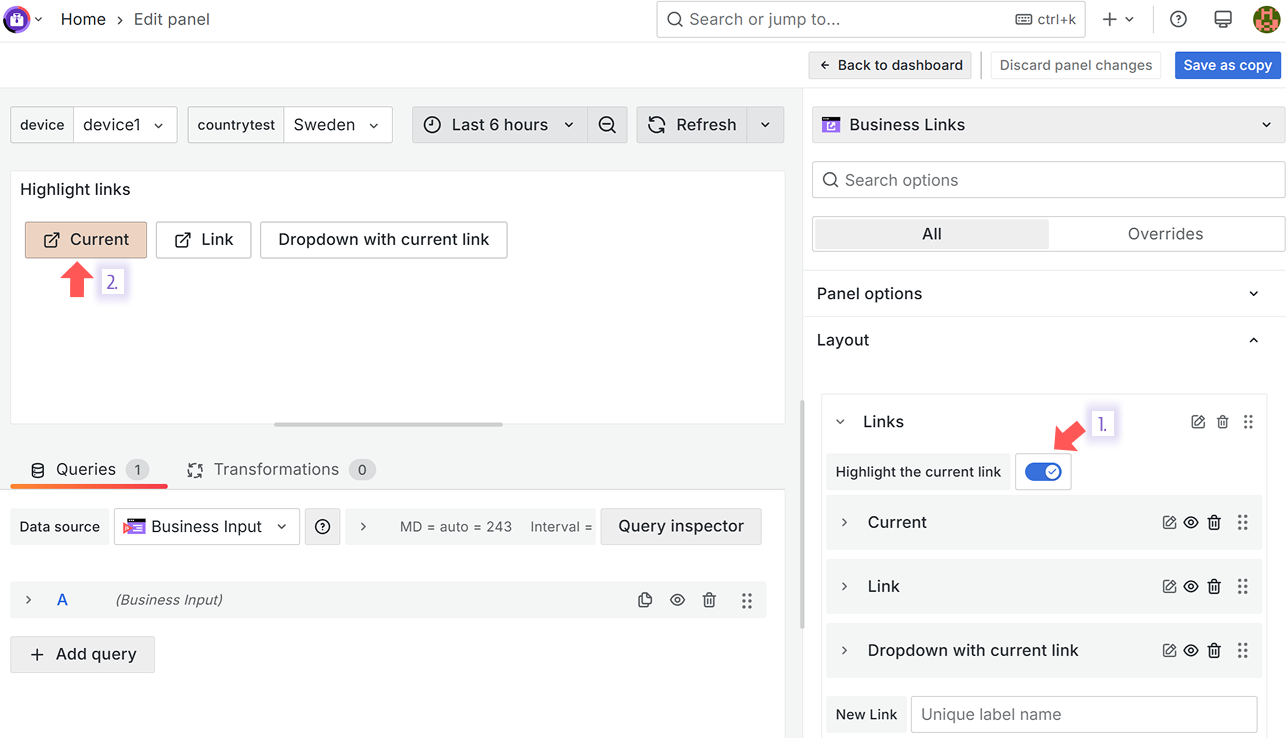Expand Dropdown with current link row
The image size is (1286, 738).
(x=844, y=650)
